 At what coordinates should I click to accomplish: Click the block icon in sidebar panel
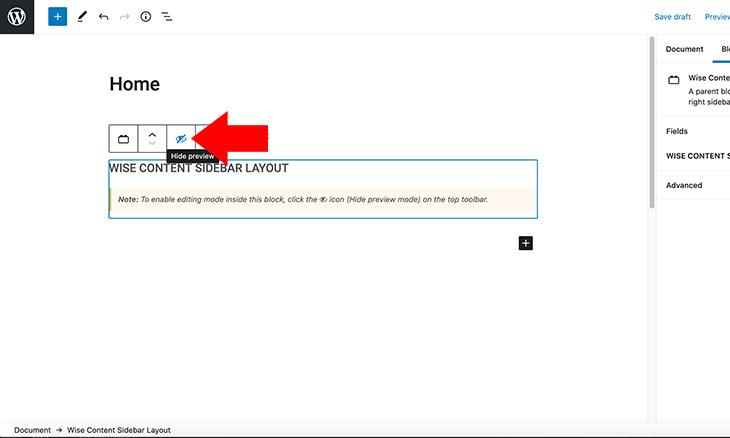tap(674, 80)
